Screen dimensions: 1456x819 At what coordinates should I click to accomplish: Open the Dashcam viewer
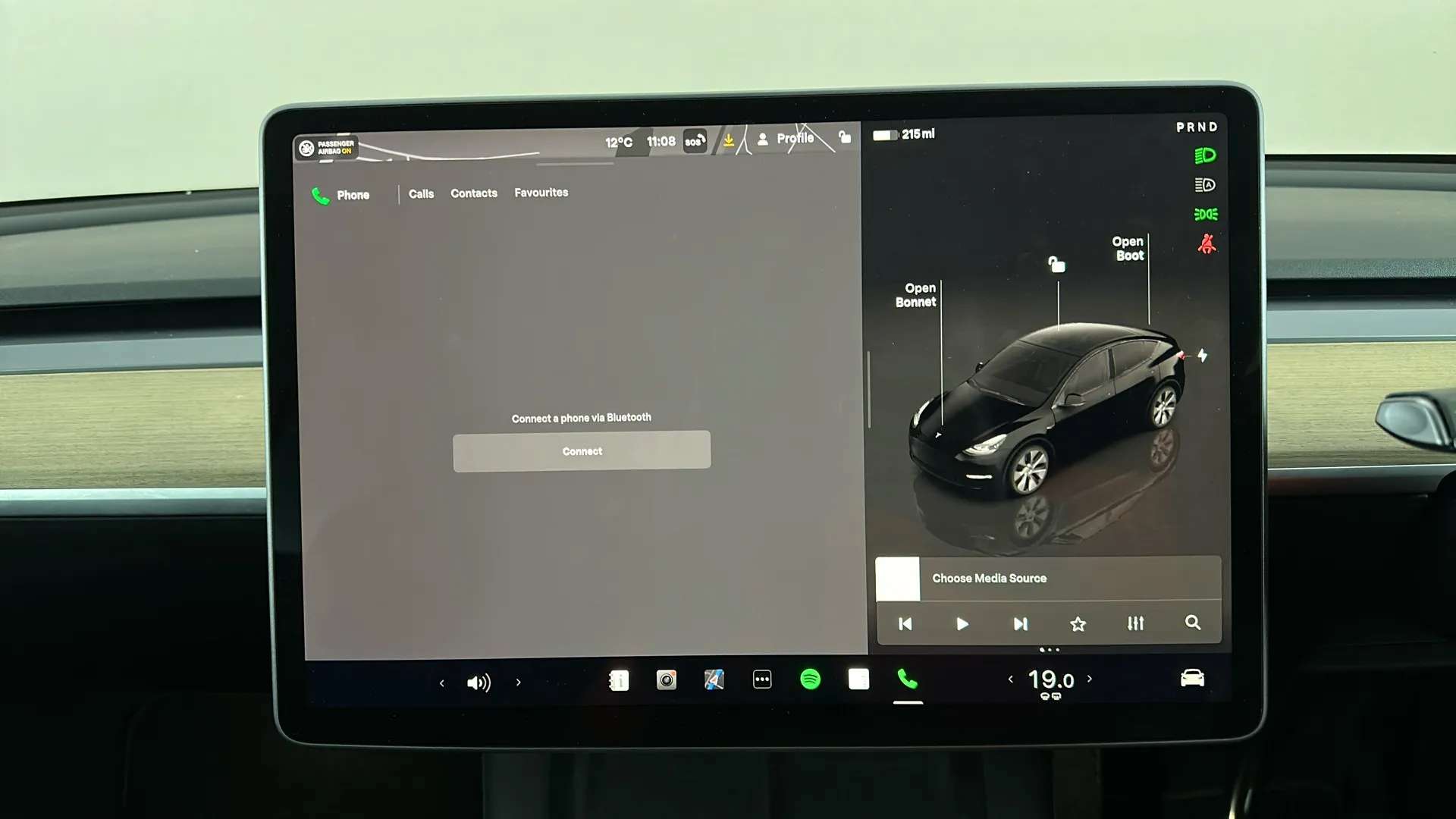tap(666, 680)
